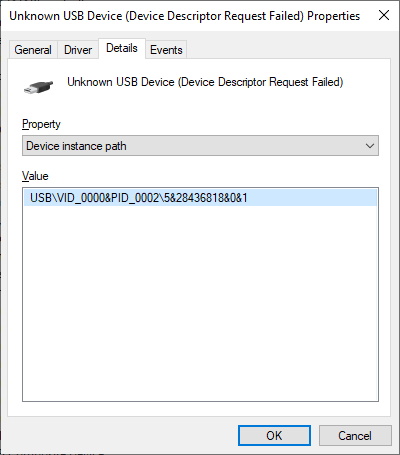Open the Driver tab
The width and height of the screenshot is (400, 455).
78,50
